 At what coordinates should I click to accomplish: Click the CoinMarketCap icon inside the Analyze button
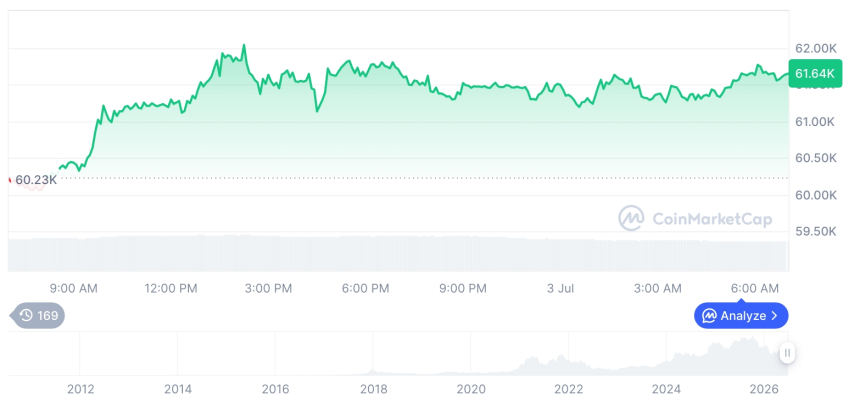tap(709, 315)
